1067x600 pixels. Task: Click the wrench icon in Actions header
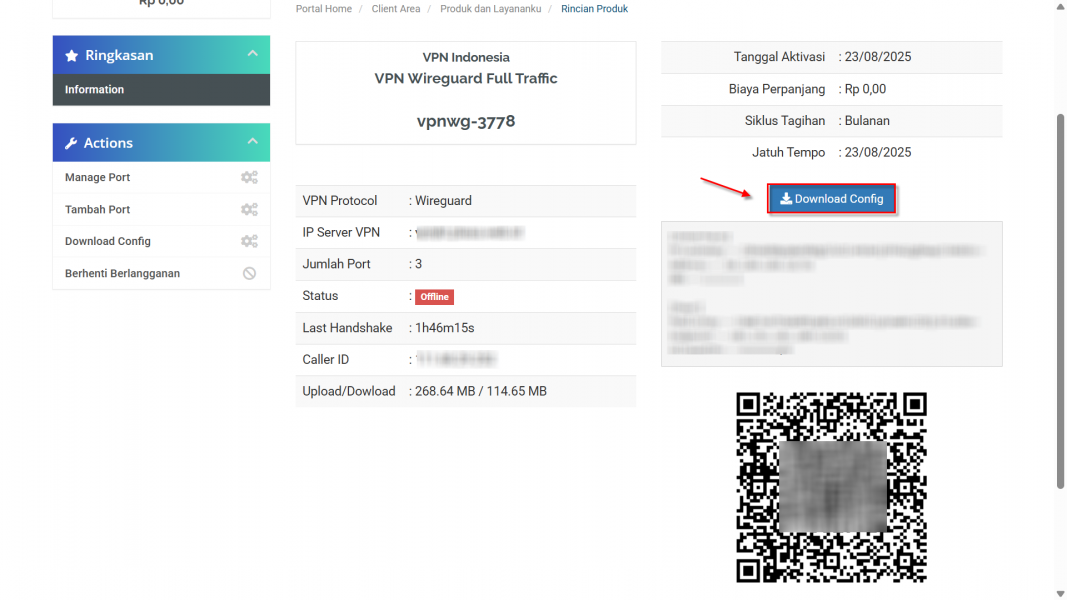click(71, 144)
